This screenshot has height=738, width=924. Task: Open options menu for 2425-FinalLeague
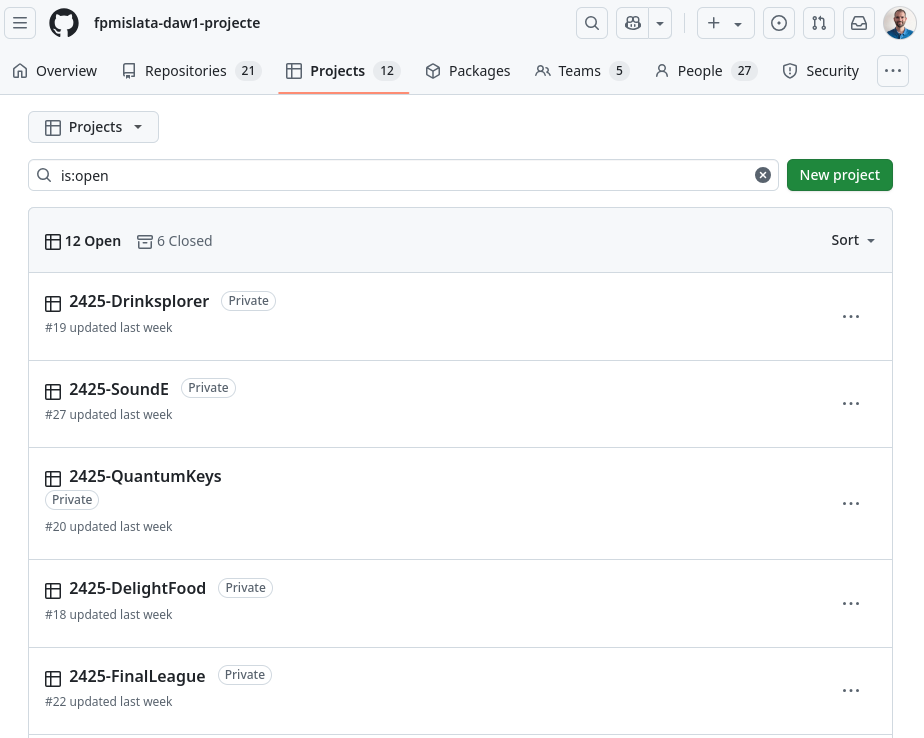pos(850,691)
